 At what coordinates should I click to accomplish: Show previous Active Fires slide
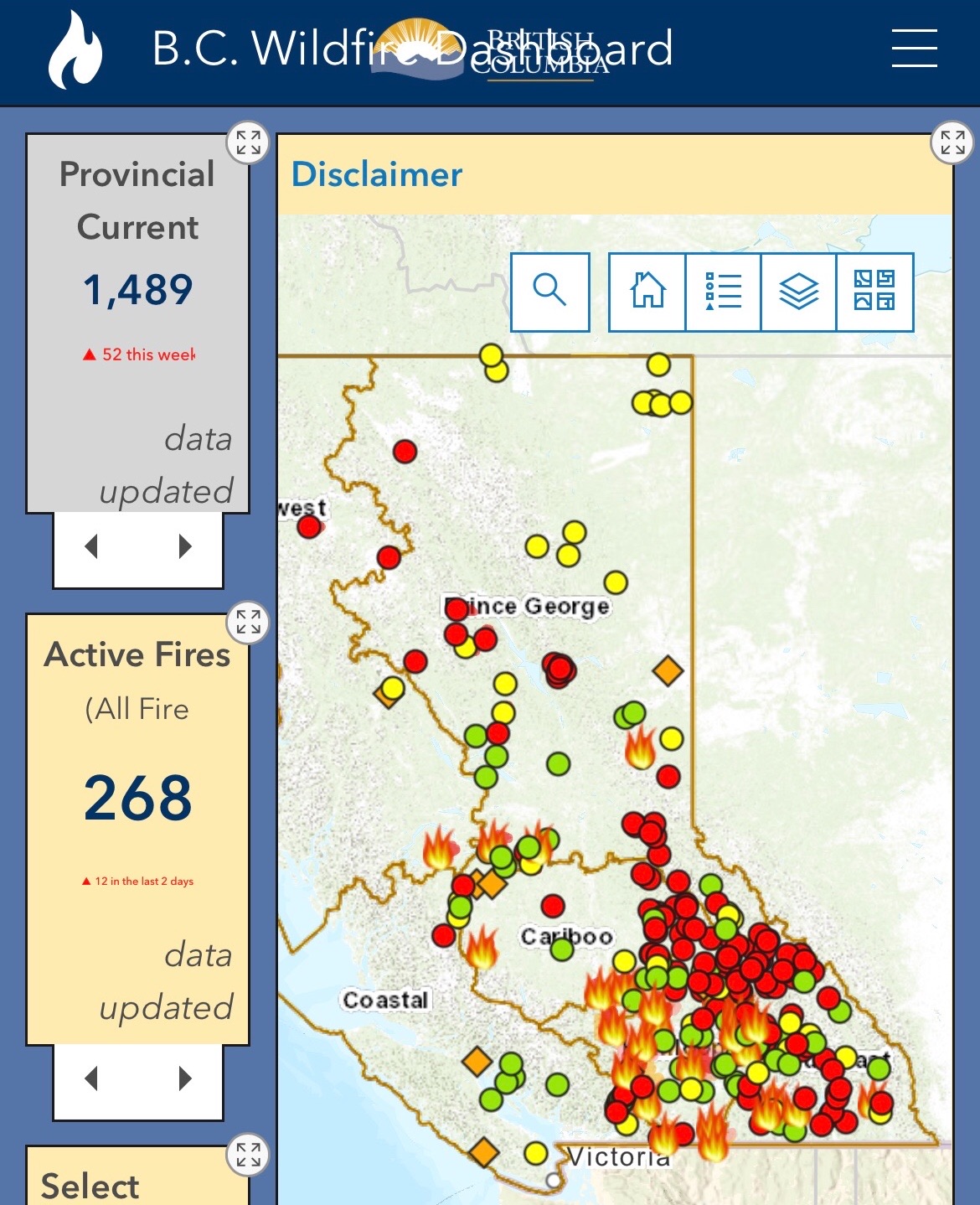click(x=92, y=1078)
